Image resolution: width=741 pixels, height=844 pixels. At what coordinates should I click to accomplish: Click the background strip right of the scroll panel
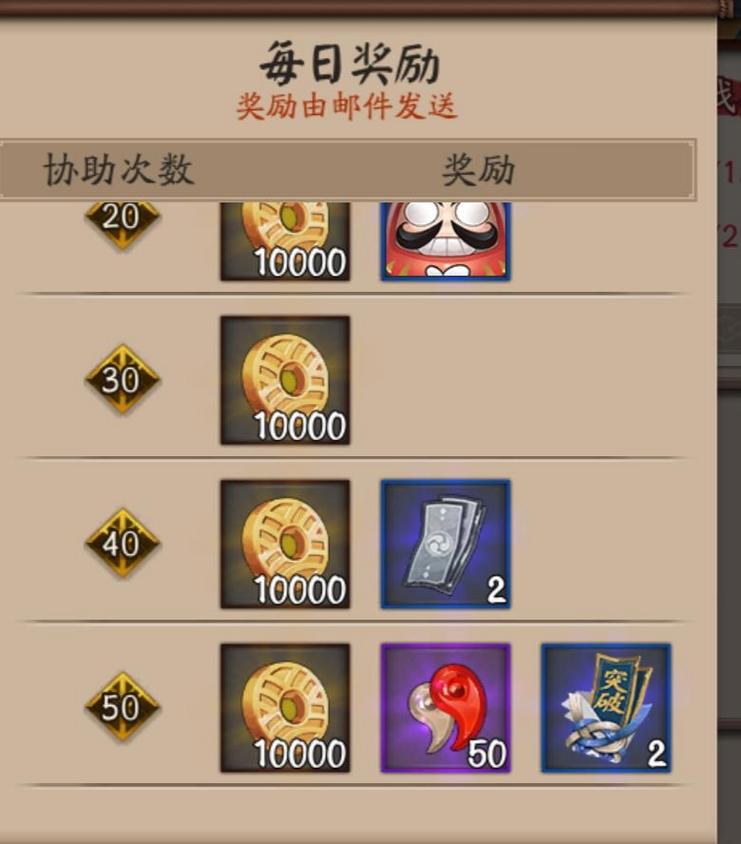[729, 538]
